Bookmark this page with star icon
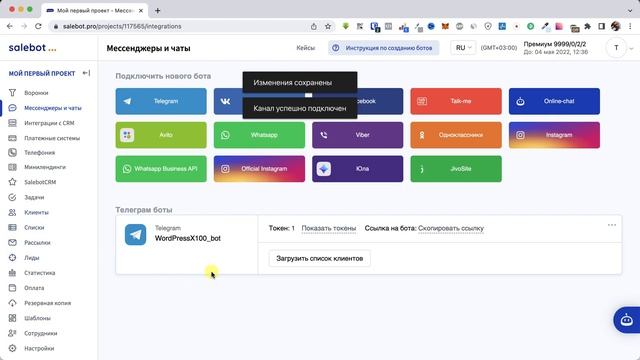This screenshot has width=640, height=360. click(328, 26)
